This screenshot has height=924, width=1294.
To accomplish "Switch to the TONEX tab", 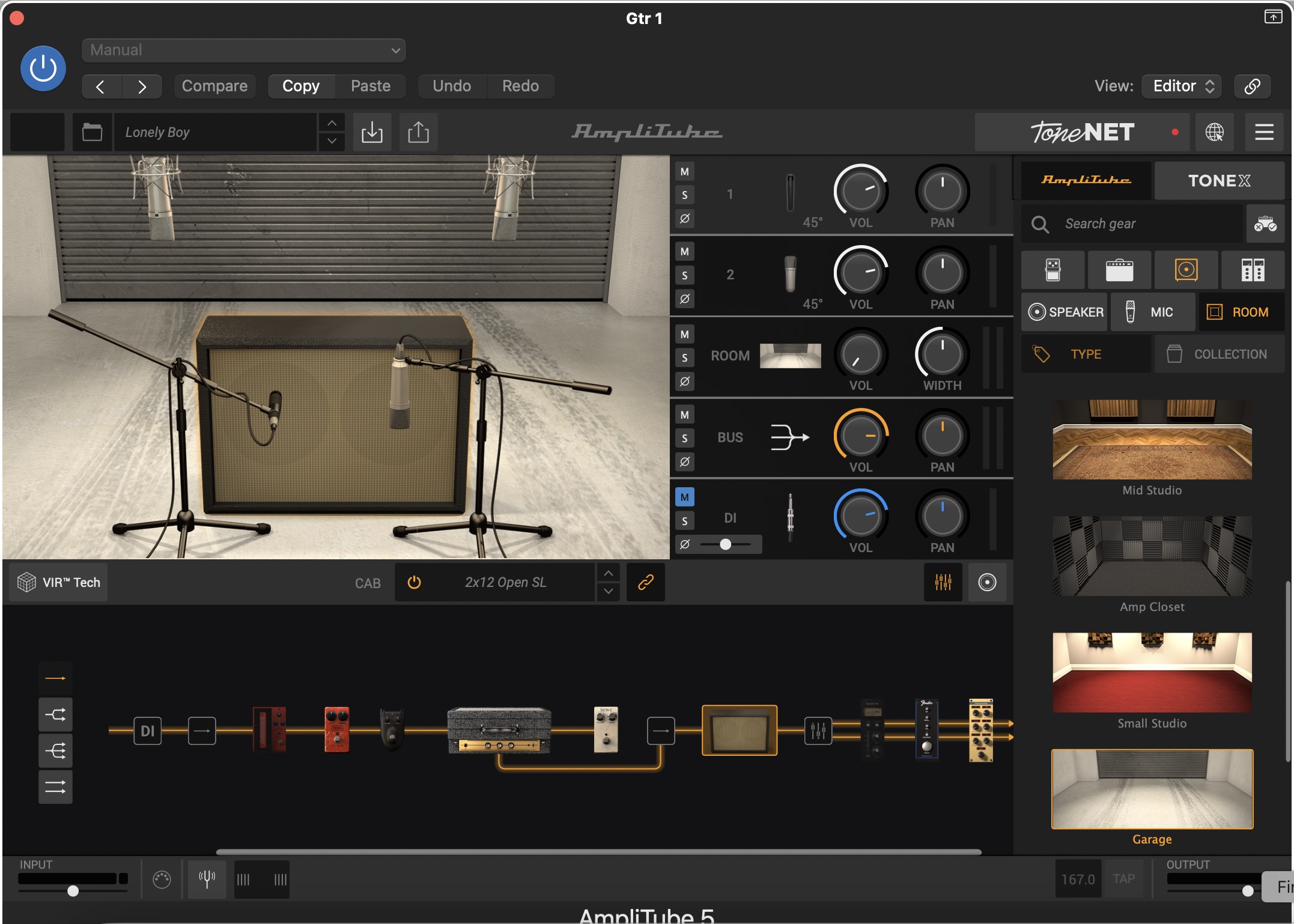I will pyautogui.click(x=1218, y=181).
